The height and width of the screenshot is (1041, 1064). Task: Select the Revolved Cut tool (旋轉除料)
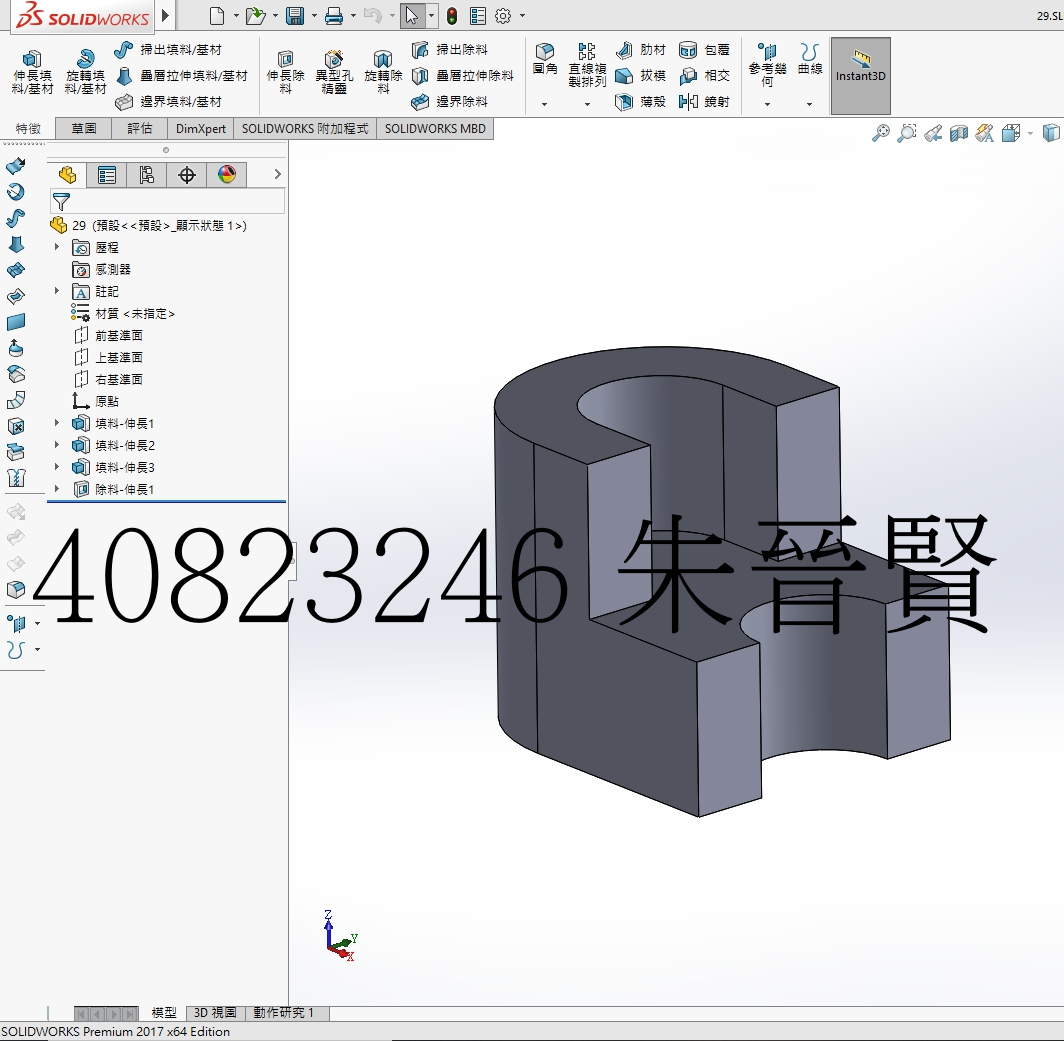click(x=383, y=71)
